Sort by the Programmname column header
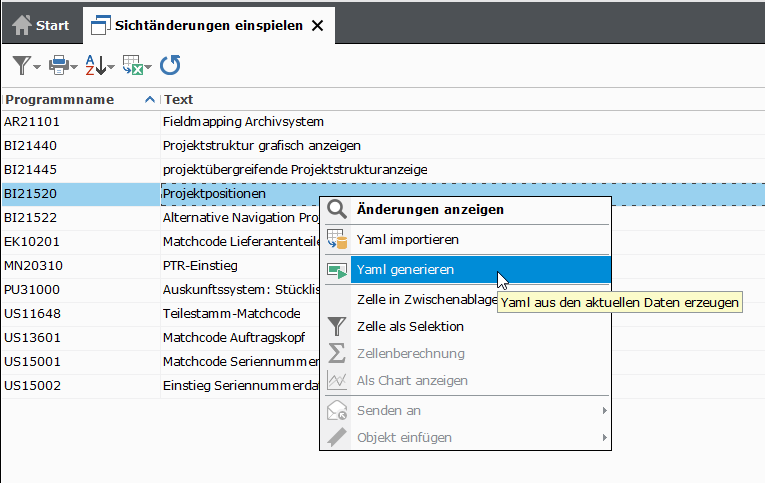765x483 pixels. pos(59,99)
